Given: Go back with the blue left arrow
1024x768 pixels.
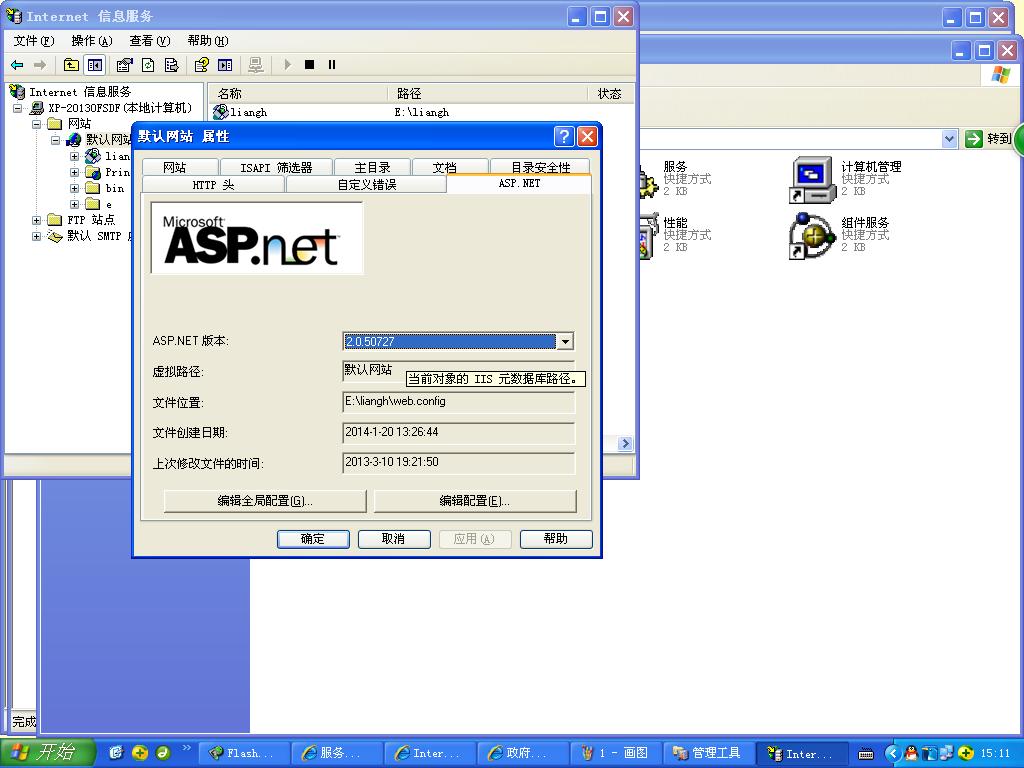Looking at the screenshot, I should click(17, 65).
